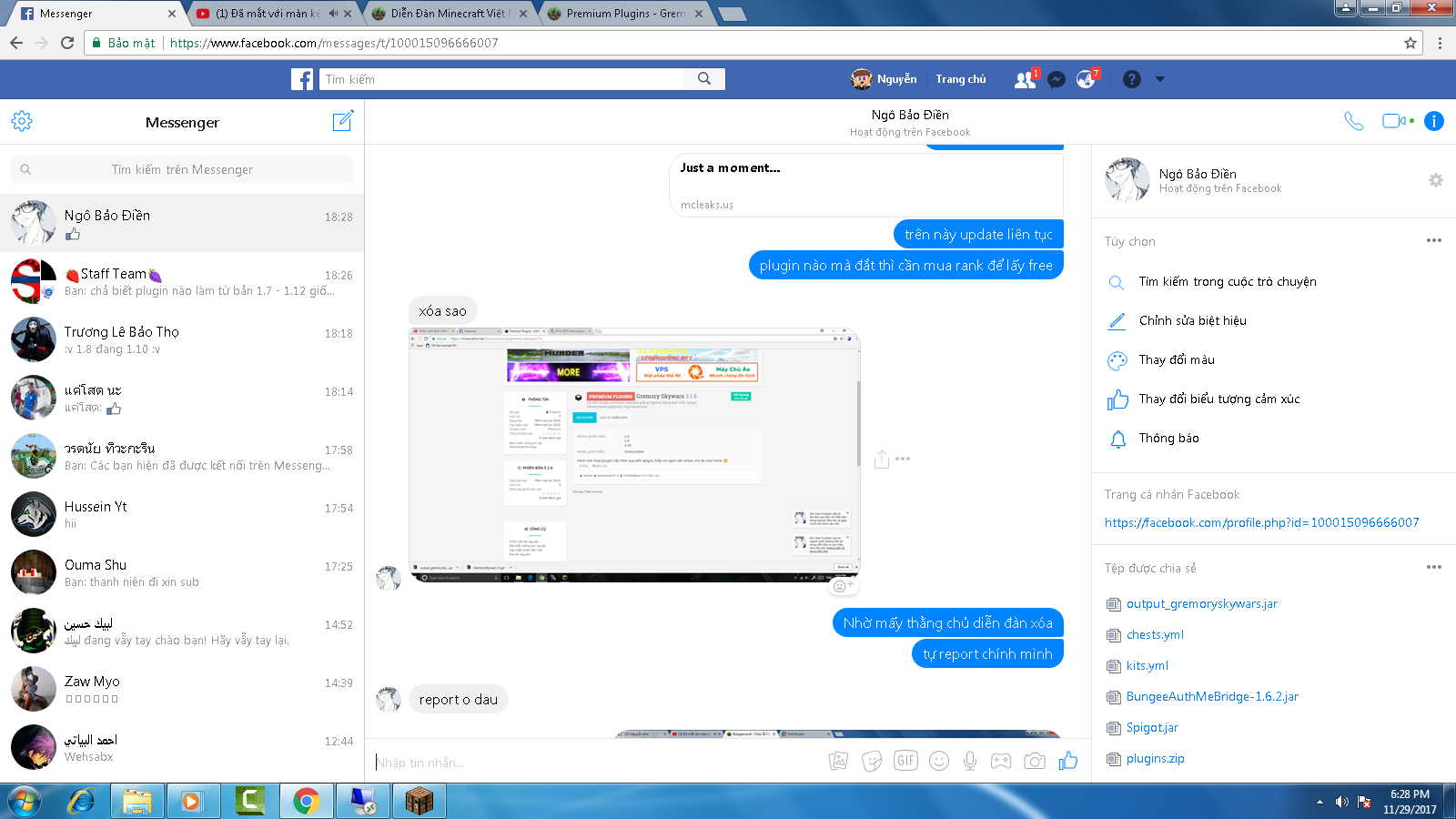
Task: Toggle the conversation info panel
Action: point(1434,121)
